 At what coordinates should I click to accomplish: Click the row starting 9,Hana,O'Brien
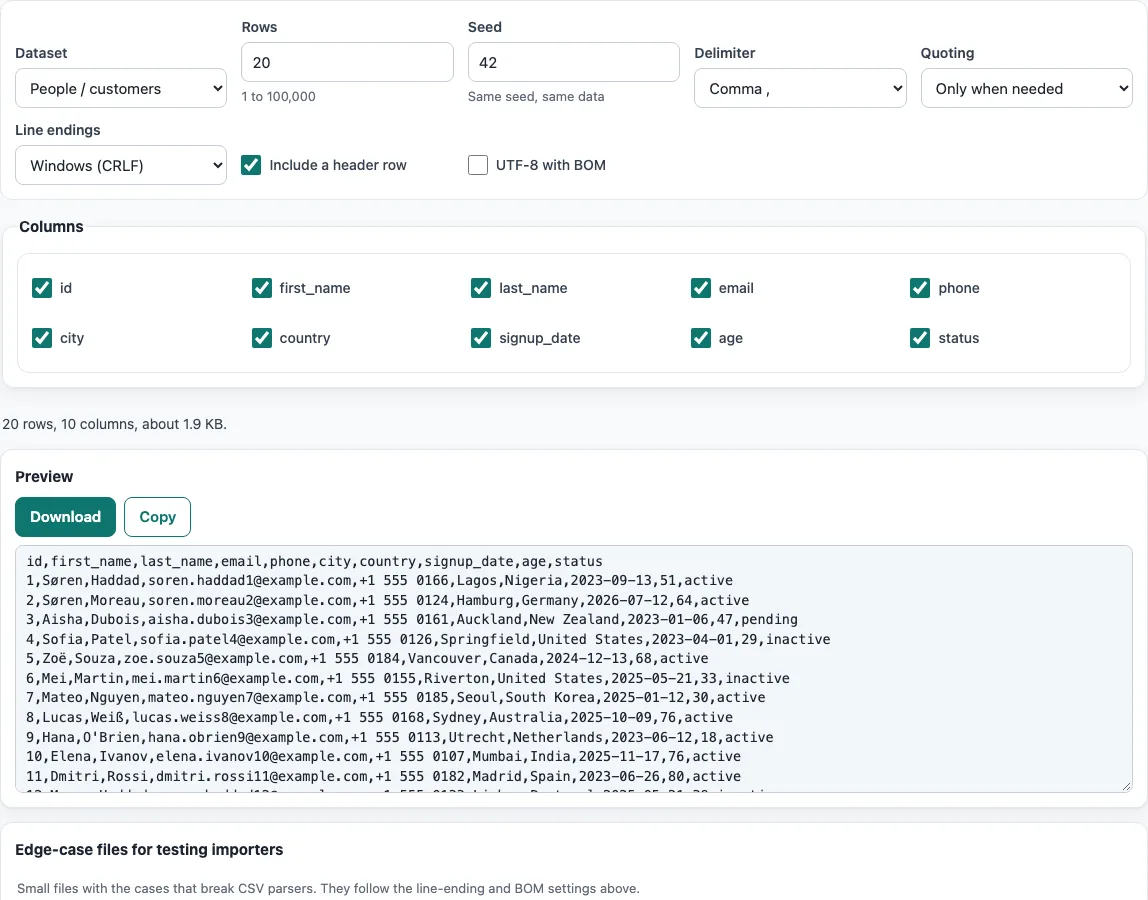[400, 737]
